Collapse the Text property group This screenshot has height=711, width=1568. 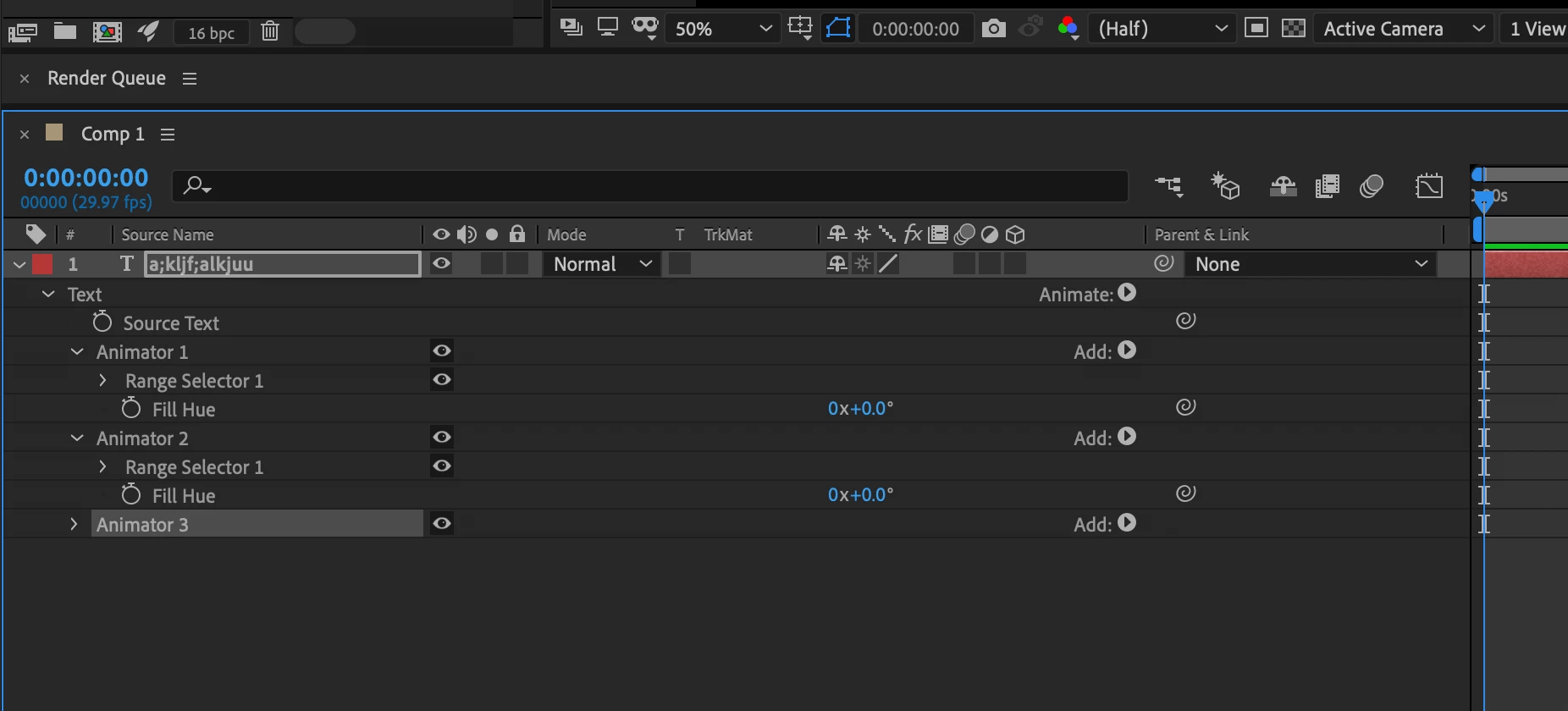[48, 294]
